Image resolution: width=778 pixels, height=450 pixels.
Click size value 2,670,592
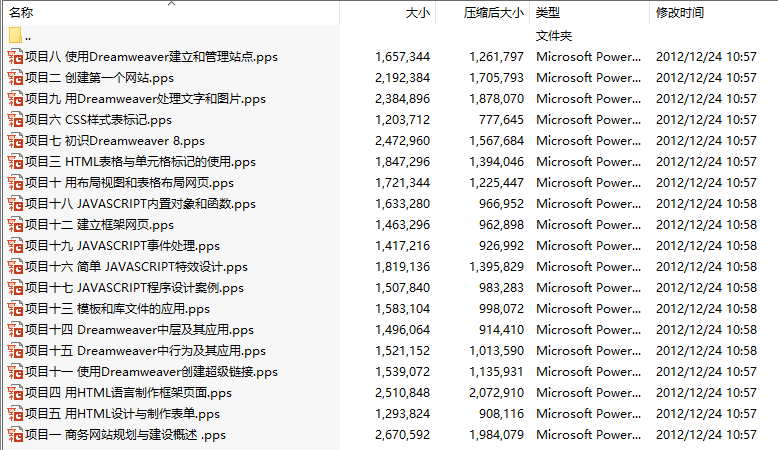pyautogui.click(x=402, y=435)
